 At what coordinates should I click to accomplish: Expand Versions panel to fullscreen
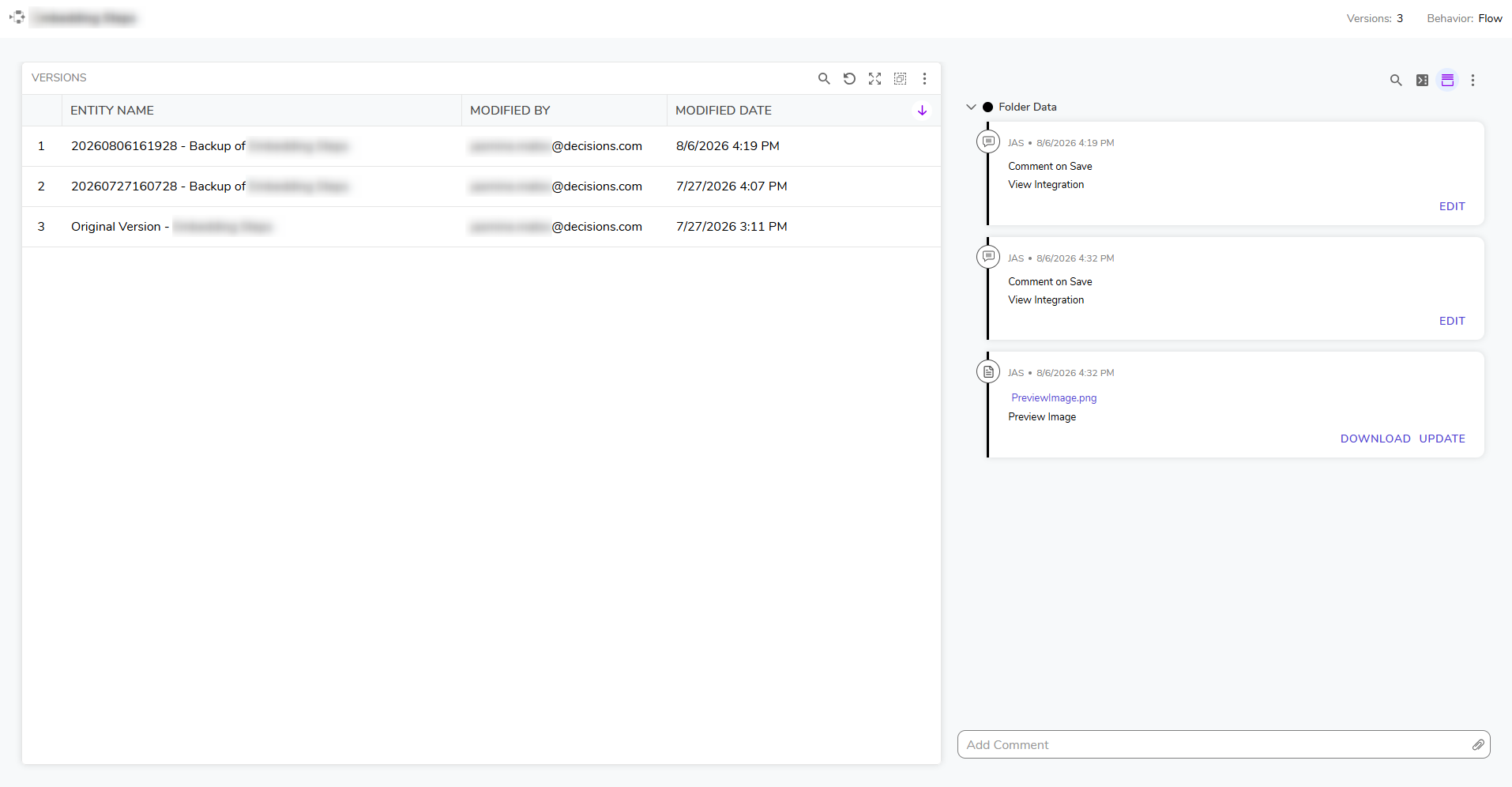(874, 78)
